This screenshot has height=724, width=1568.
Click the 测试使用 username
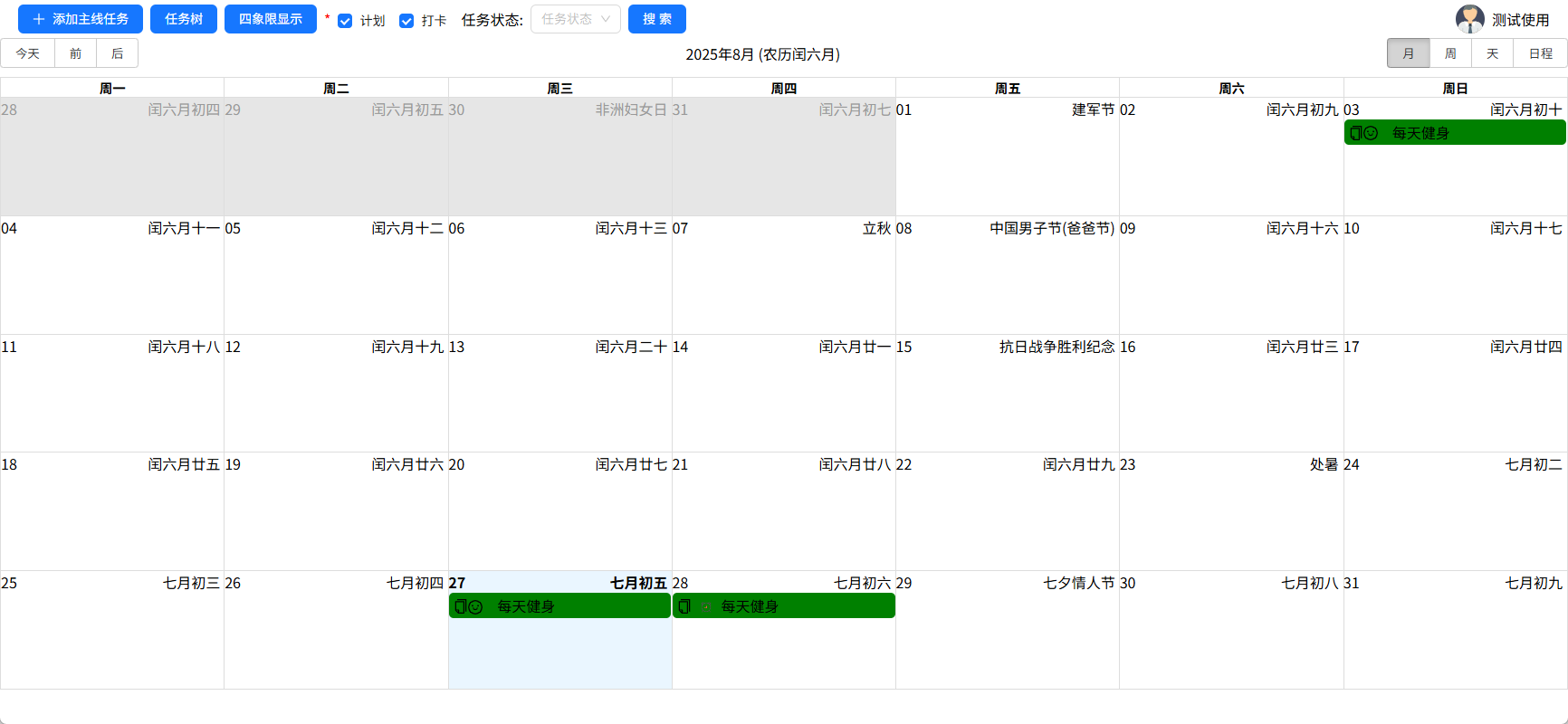click(1521, 20)
